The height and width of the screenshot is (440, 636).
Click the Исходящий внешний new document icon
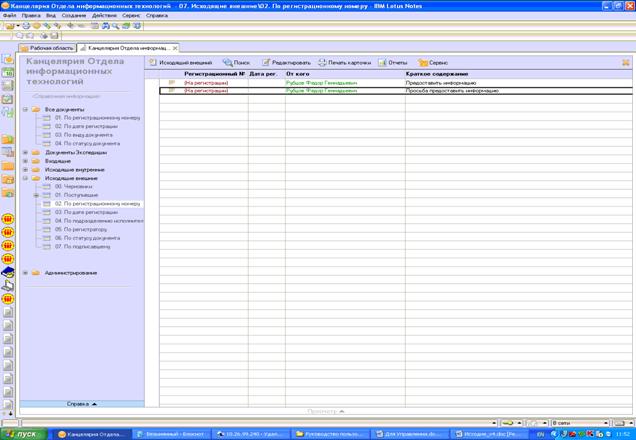(x=153, y=62)
